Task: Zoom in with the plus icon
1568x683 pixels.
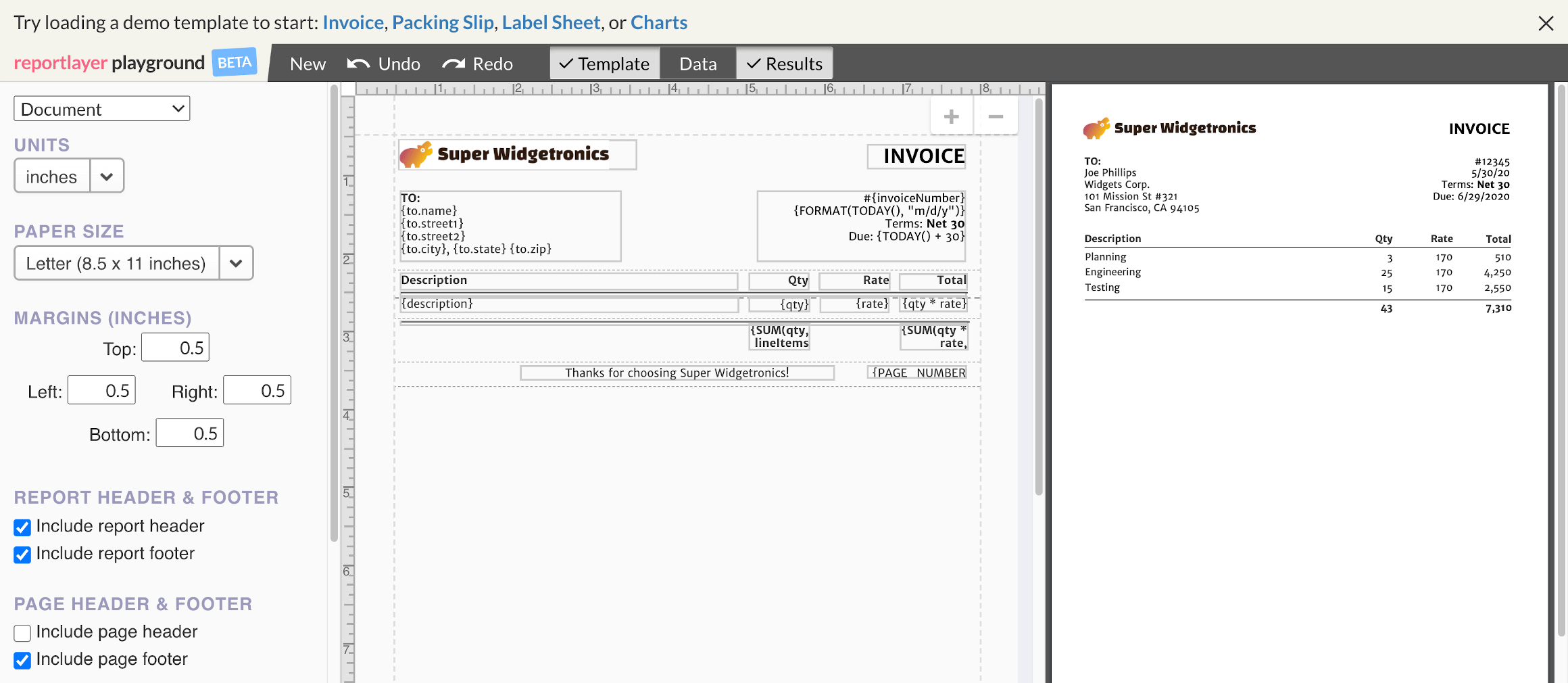Action: coord(952,116)
